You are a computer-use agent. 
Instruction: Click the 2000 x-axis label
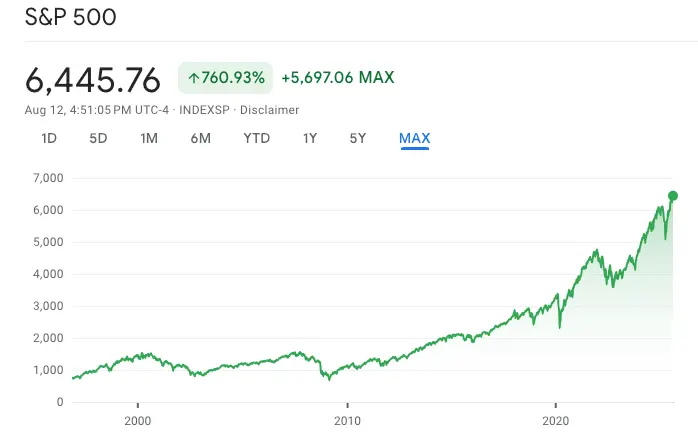pos(138,420)
